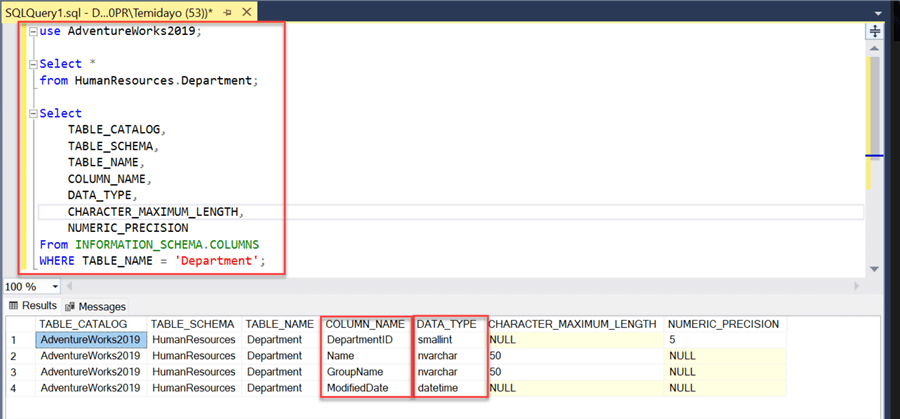Click the 50 cell in Name row
The height and width of the screenshot is (419, 900).
(575, 356)
